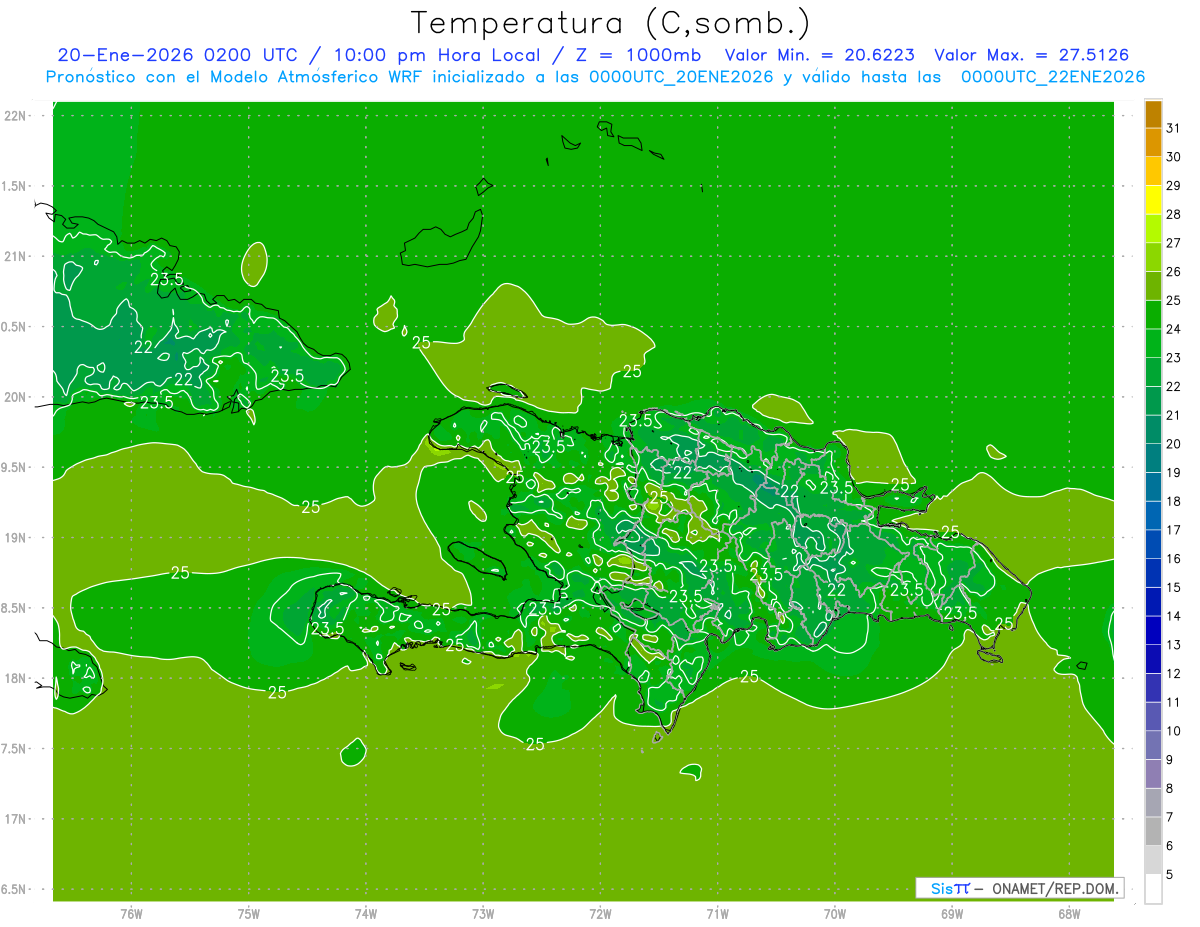
Task: Click the colorbar label '10'
Action: pos(1174,731)
